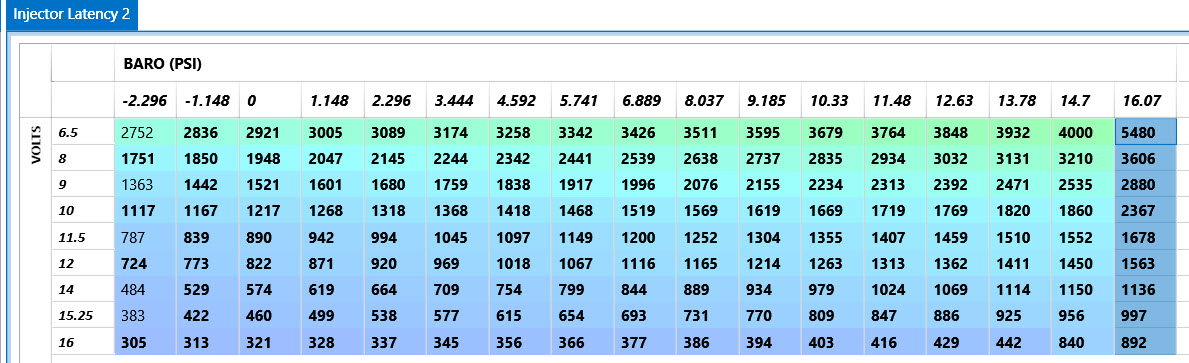Select the 15.25 volts row header
Screen dimensions: 1189x363
(83, 315)
